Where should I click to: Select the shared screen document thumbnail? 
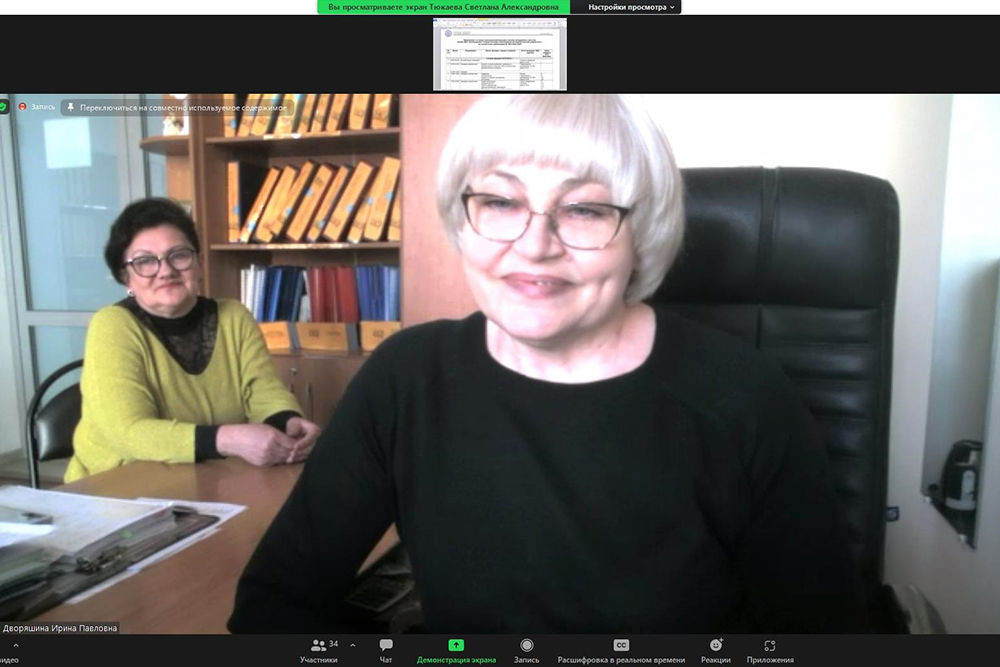coord(500,54)
